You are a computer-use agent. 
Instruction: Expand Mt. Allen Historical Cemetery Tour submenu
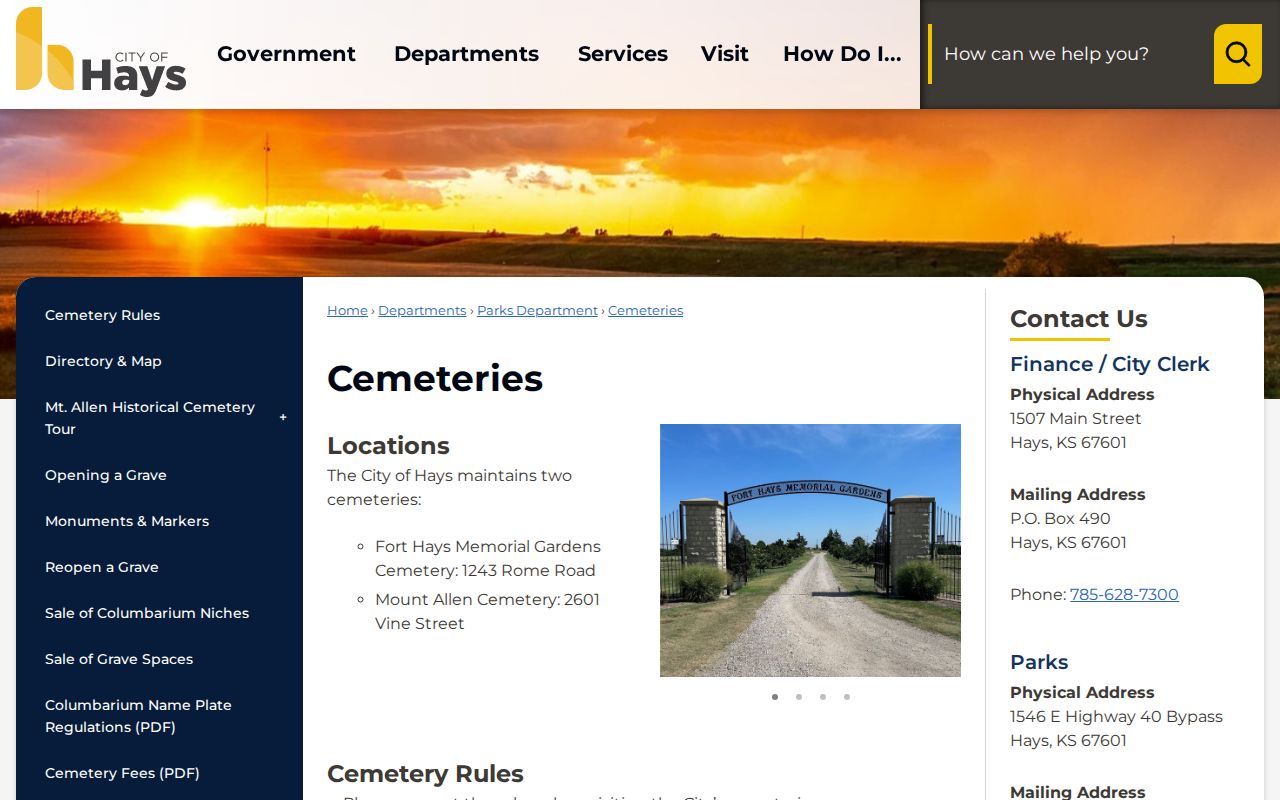coord(283,418)
